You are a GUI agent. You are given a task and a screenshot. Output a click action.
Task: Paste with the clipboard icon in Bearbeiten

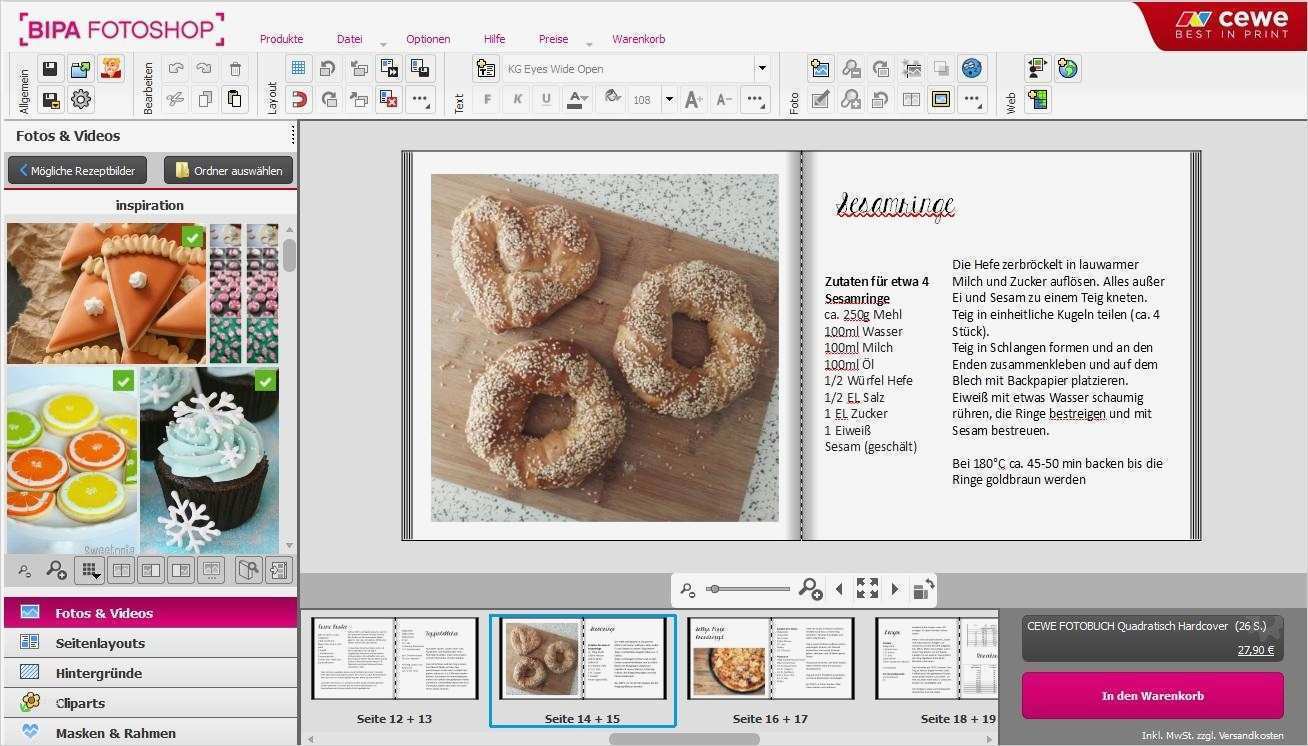[x=235, y=99]
